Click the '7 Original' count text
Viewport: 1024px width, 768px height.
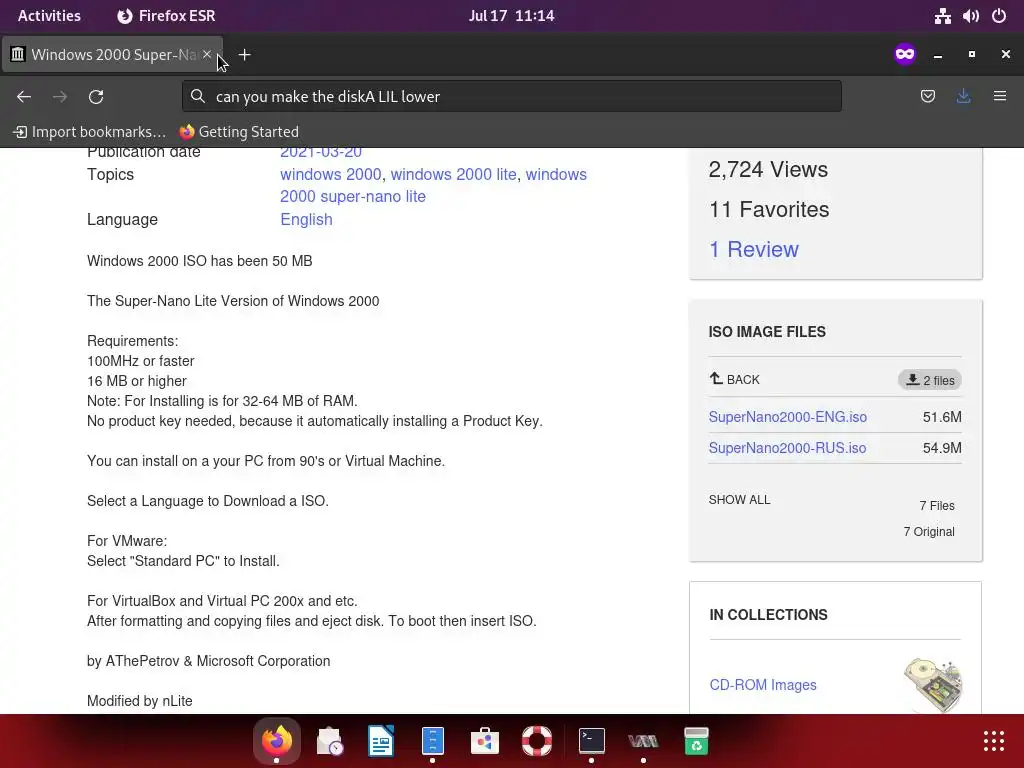(929, 532)
